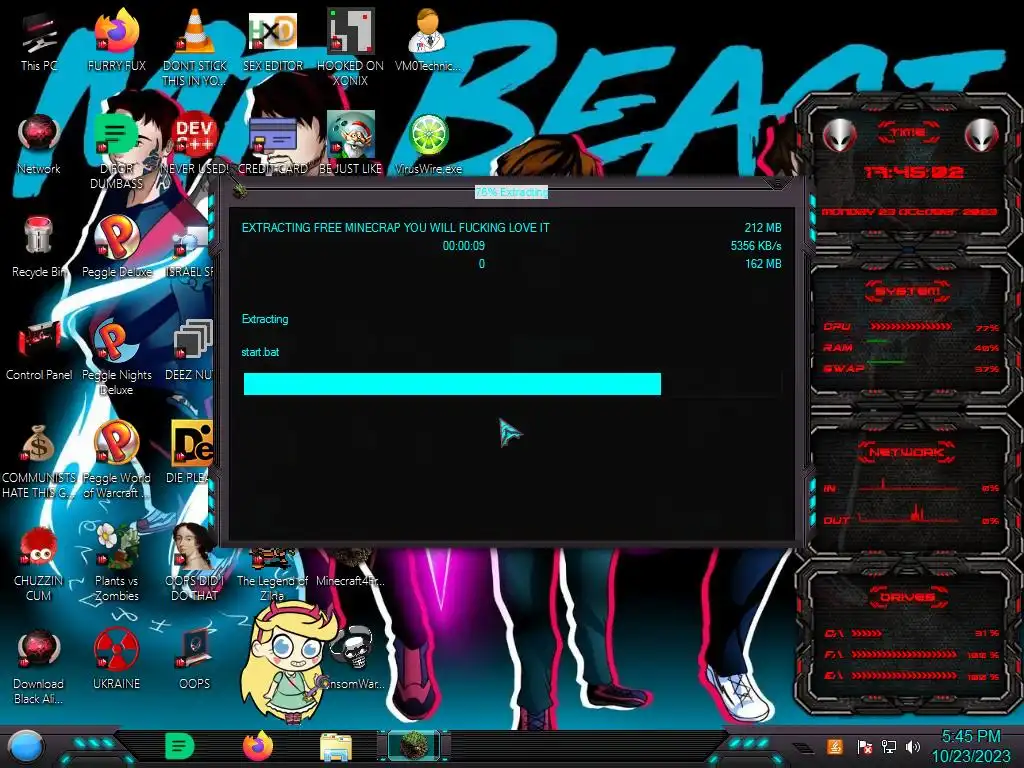This screenshot has height=768, width=1024.
Task: Click the C:\ drive meter in the DRIVES widget
Action: pos(910,633)
